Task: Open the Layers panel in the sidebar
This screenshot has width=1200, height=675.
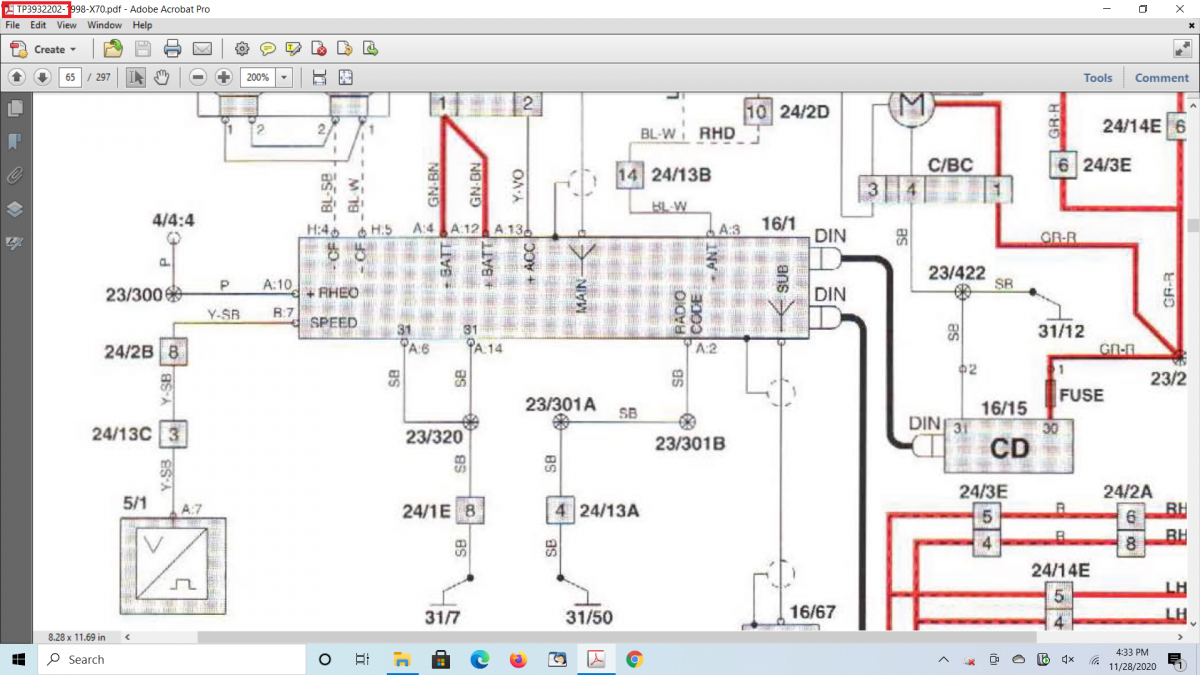Action: [x=15, y=209]
